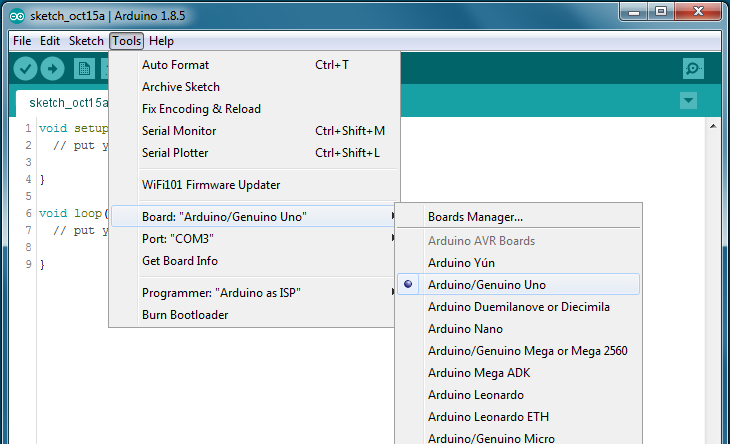Click the Upload arrow icon
The image size is (730, 444).
pos(53,69)
